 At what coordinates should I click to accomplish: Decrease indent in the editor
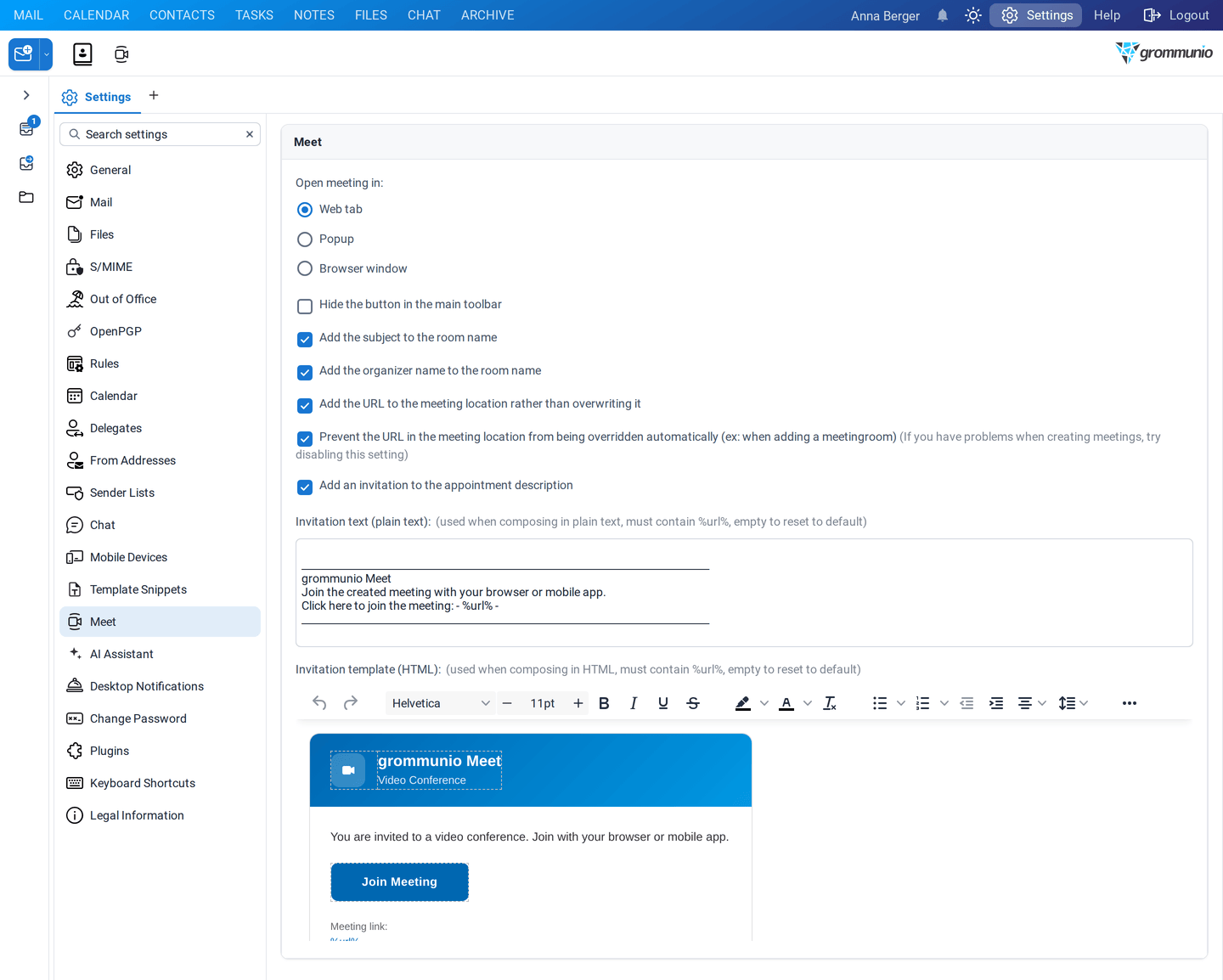point(967,703)
